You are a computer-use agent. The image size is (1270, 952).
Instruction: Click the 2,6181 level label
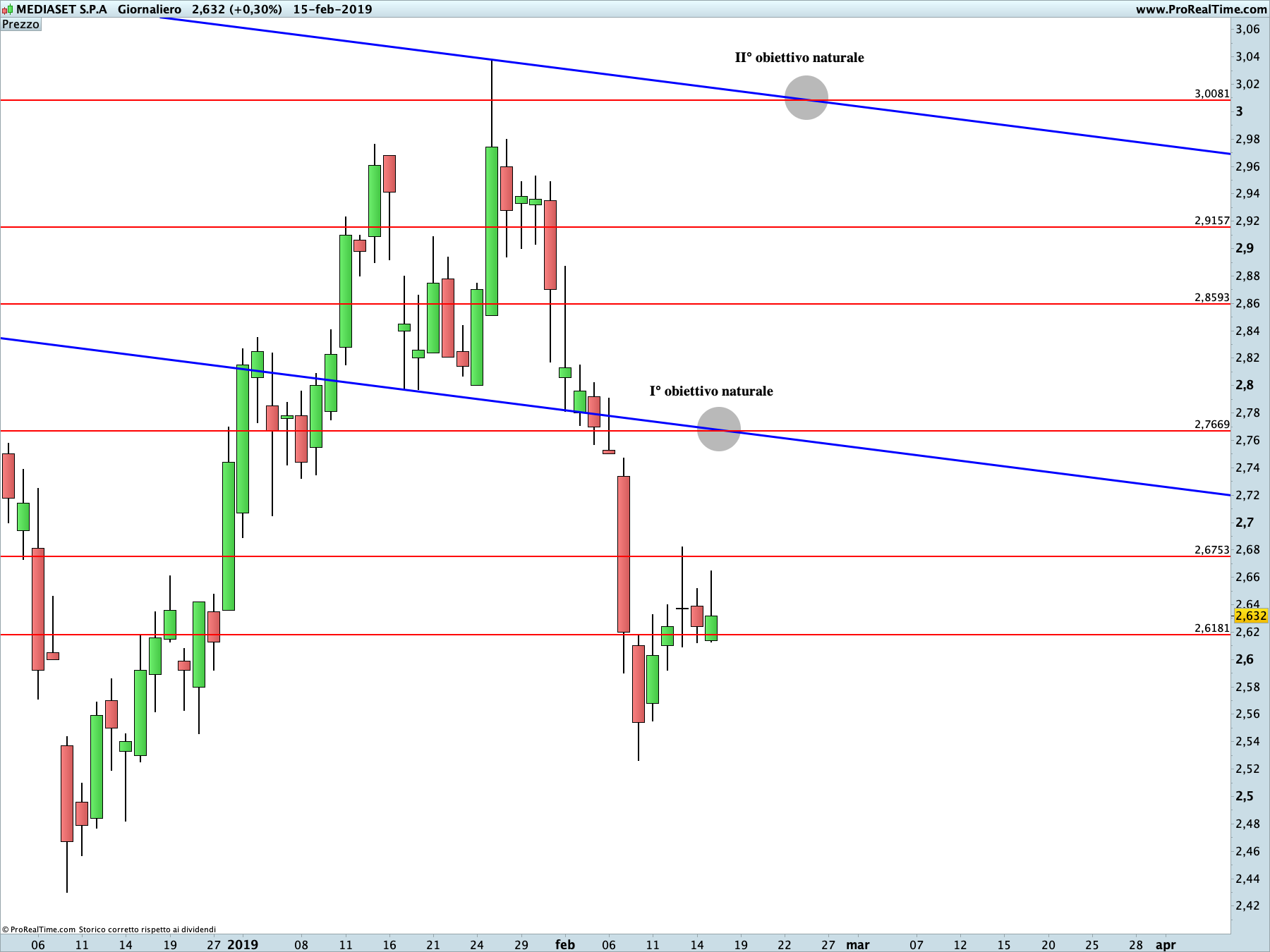[x=1212, y=628]
